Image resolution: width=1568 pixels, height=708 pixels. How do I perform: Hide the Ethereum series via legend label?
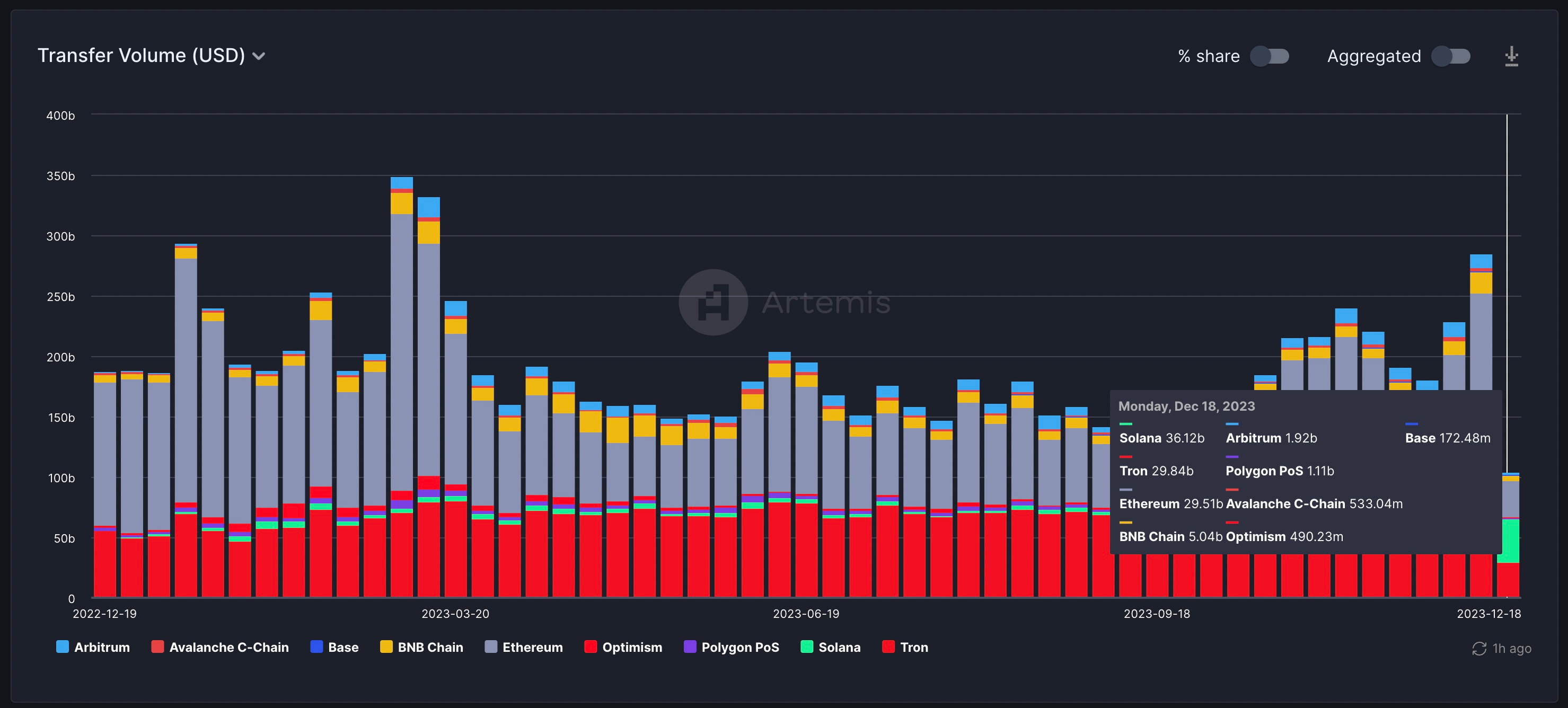click(x=533, y=647)
